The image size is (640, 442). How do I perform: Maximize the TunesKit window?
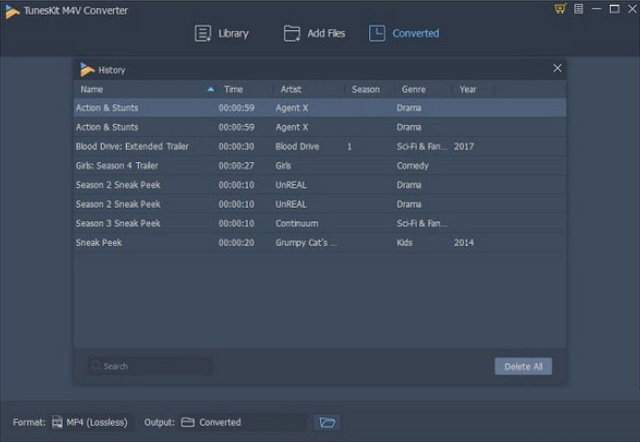coord(614,9)
